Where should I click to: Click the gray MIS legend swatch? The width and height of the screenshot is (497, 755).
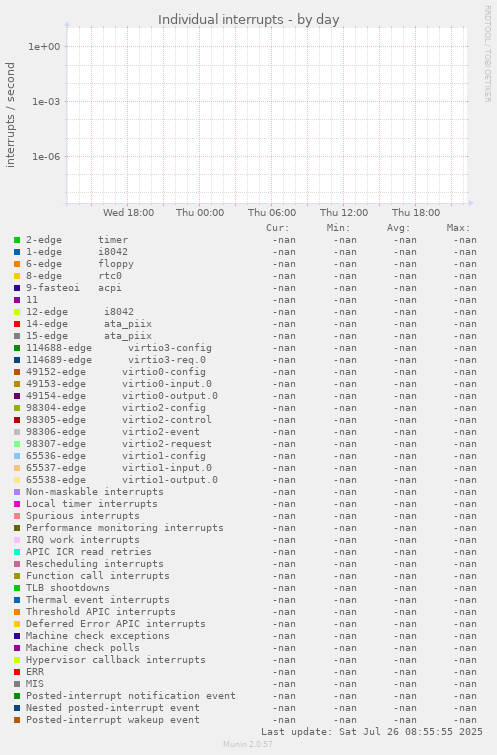click(x=17, y=684)
